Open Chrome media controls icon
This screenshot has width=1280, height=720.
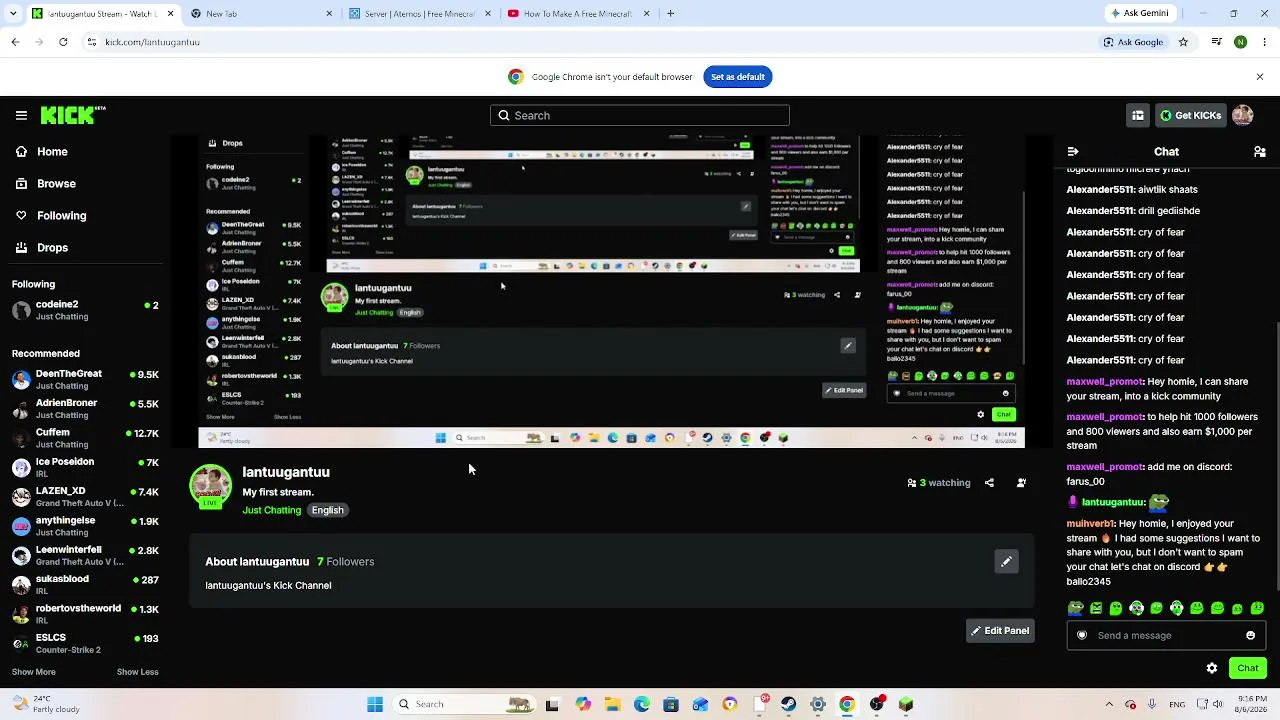(x=1216, y=42)
